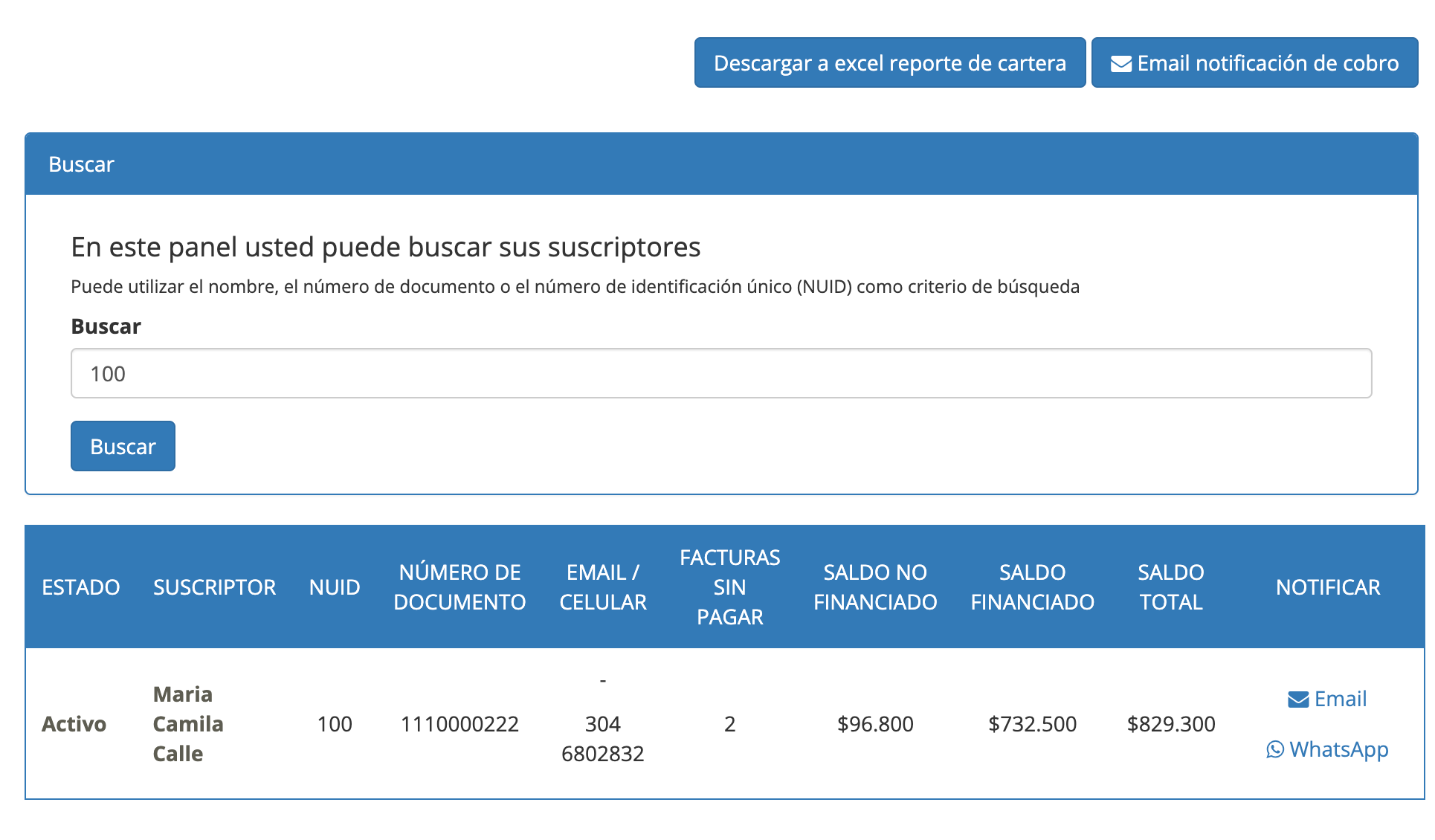Select subscriber name Maria Camila Calle
1435x840 pixels.
(188, 724)
